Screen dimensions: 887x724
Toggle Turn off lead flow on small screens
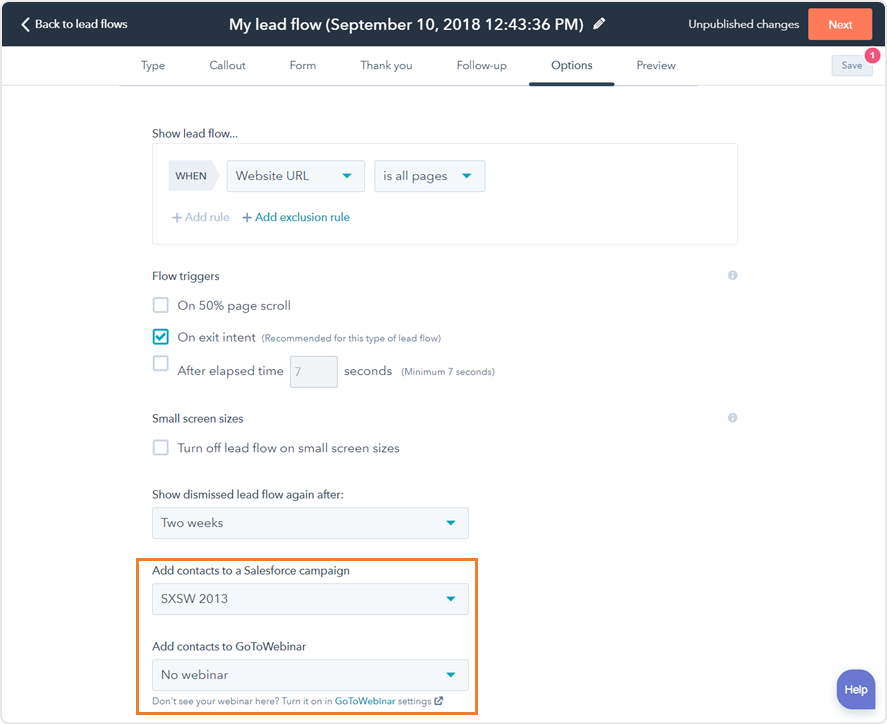click(x=161, y=448)
